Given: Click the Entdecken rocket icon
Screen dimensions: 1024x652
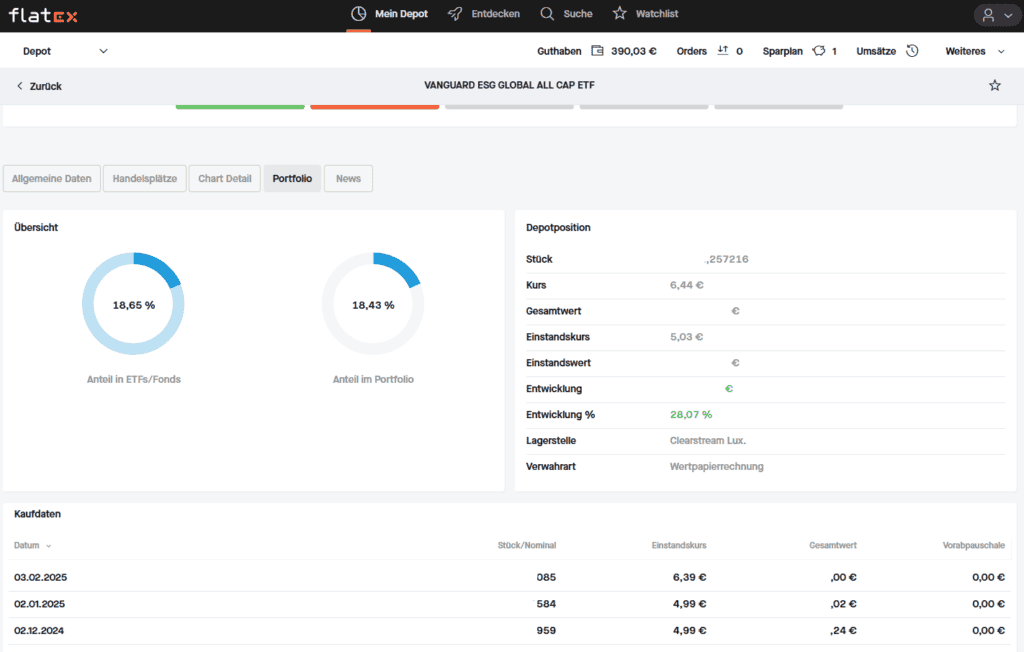Looking at the screenshot, I should tap(455, 14).
